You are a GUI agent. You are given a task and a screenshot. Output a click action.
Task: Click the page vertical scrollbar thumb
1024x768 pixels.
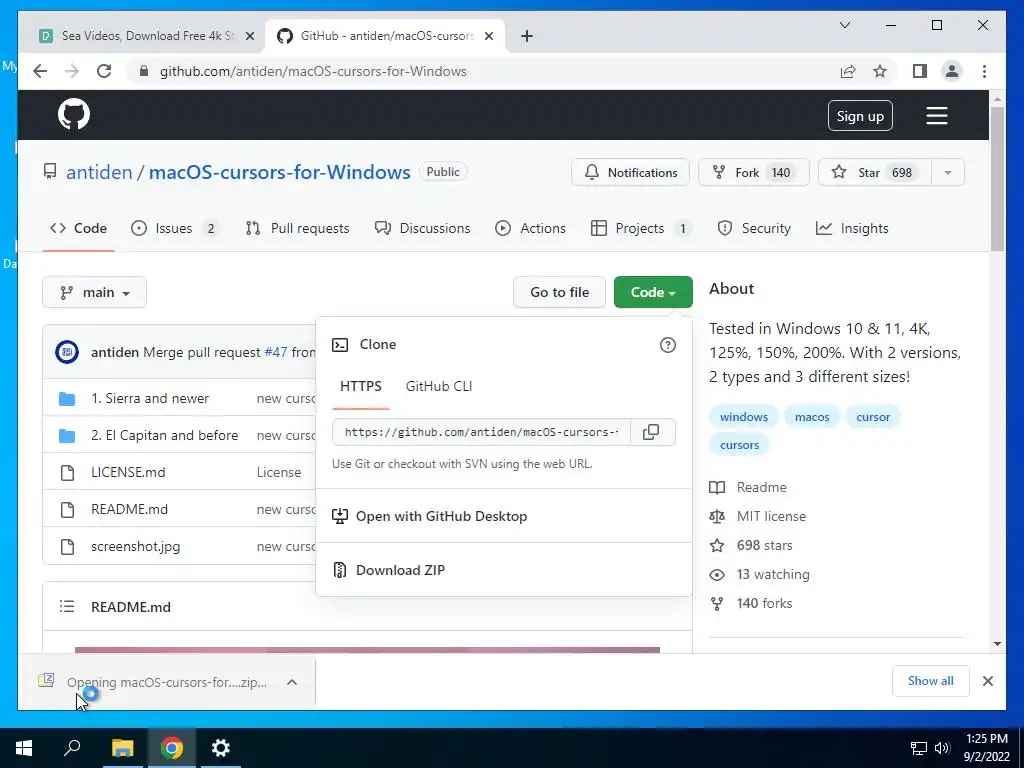point(997,178)
